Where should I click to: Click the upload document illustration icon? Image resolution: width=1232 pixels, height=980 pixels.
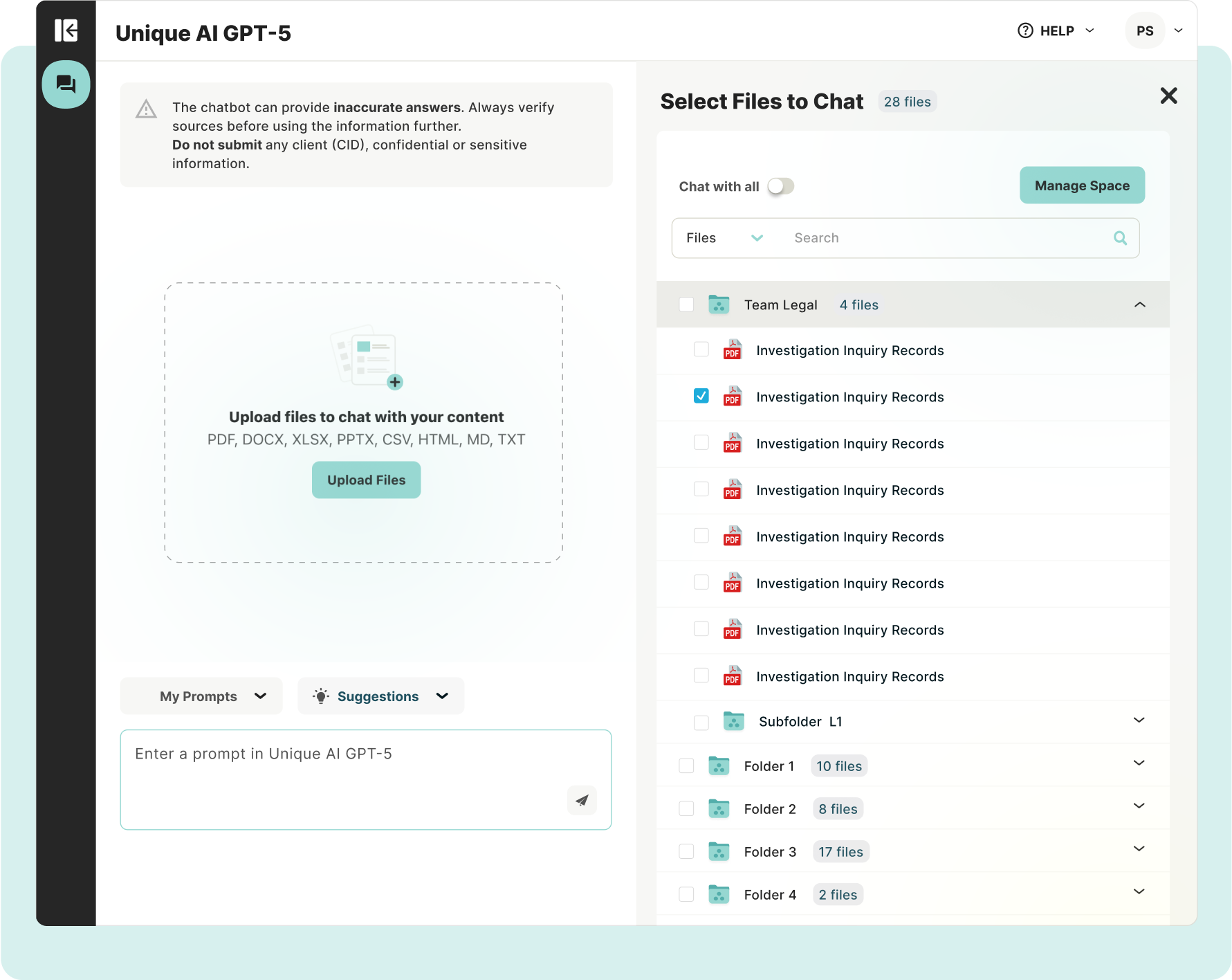367,357
